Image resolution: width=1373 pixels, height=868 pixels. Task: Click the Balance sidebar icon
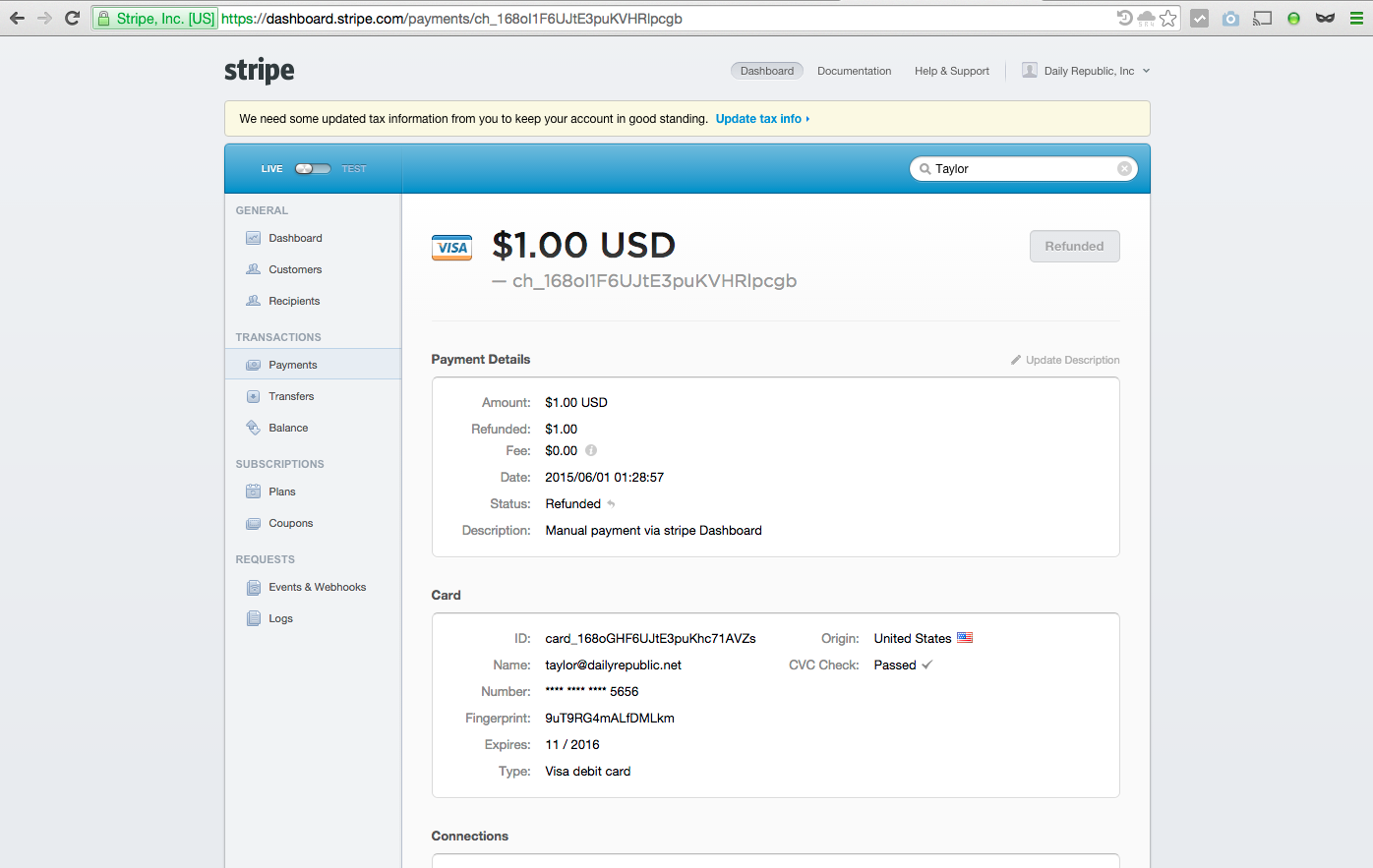[253, 428]
